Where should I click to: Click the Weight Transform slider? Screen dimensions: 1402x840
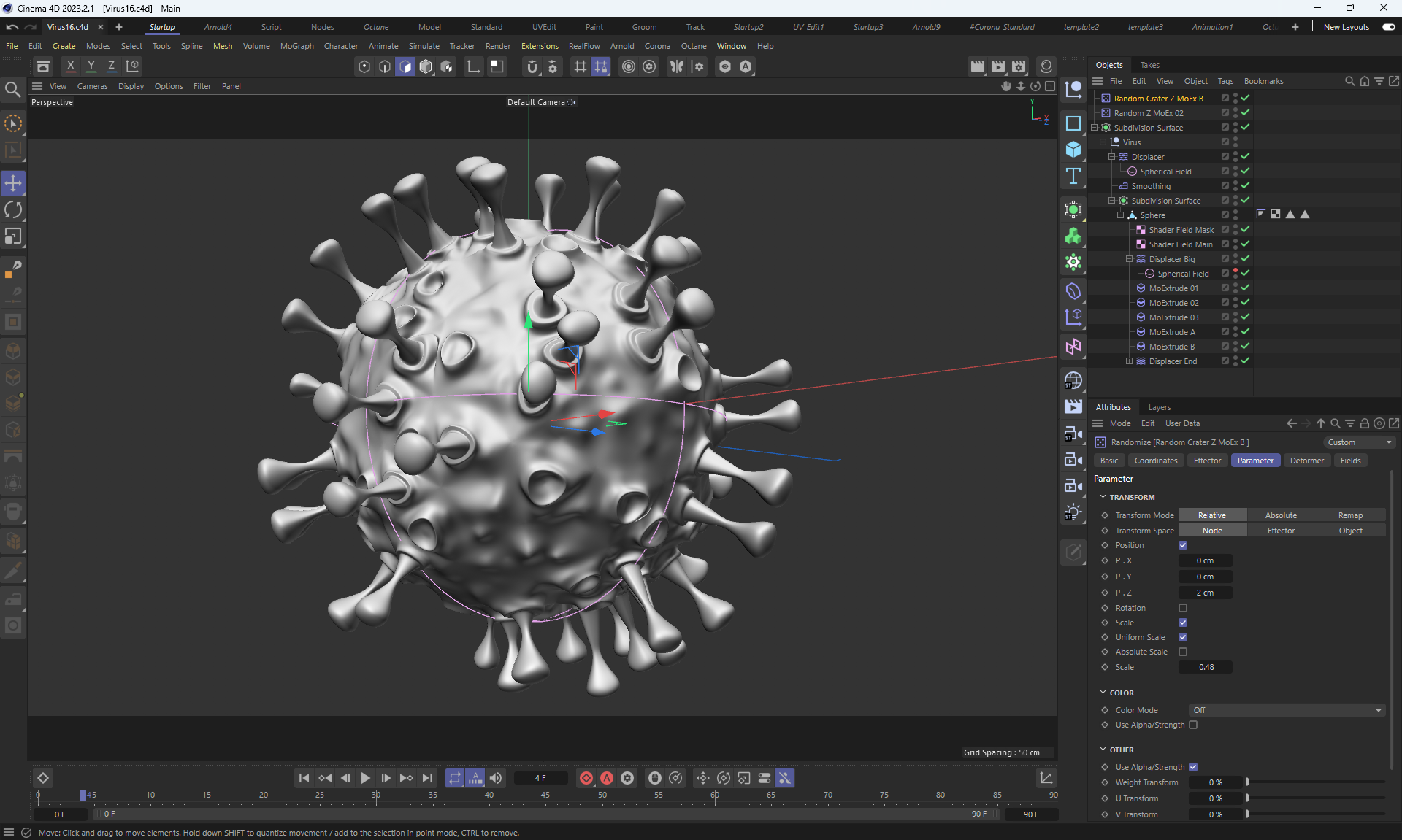[x=1314, y=782]
